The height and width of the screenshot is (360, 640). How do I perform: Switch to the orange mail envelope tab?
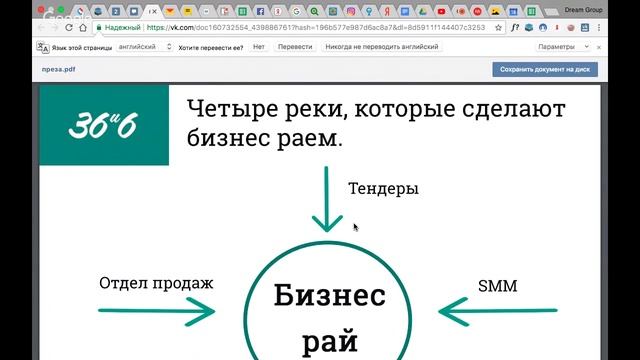170,11
